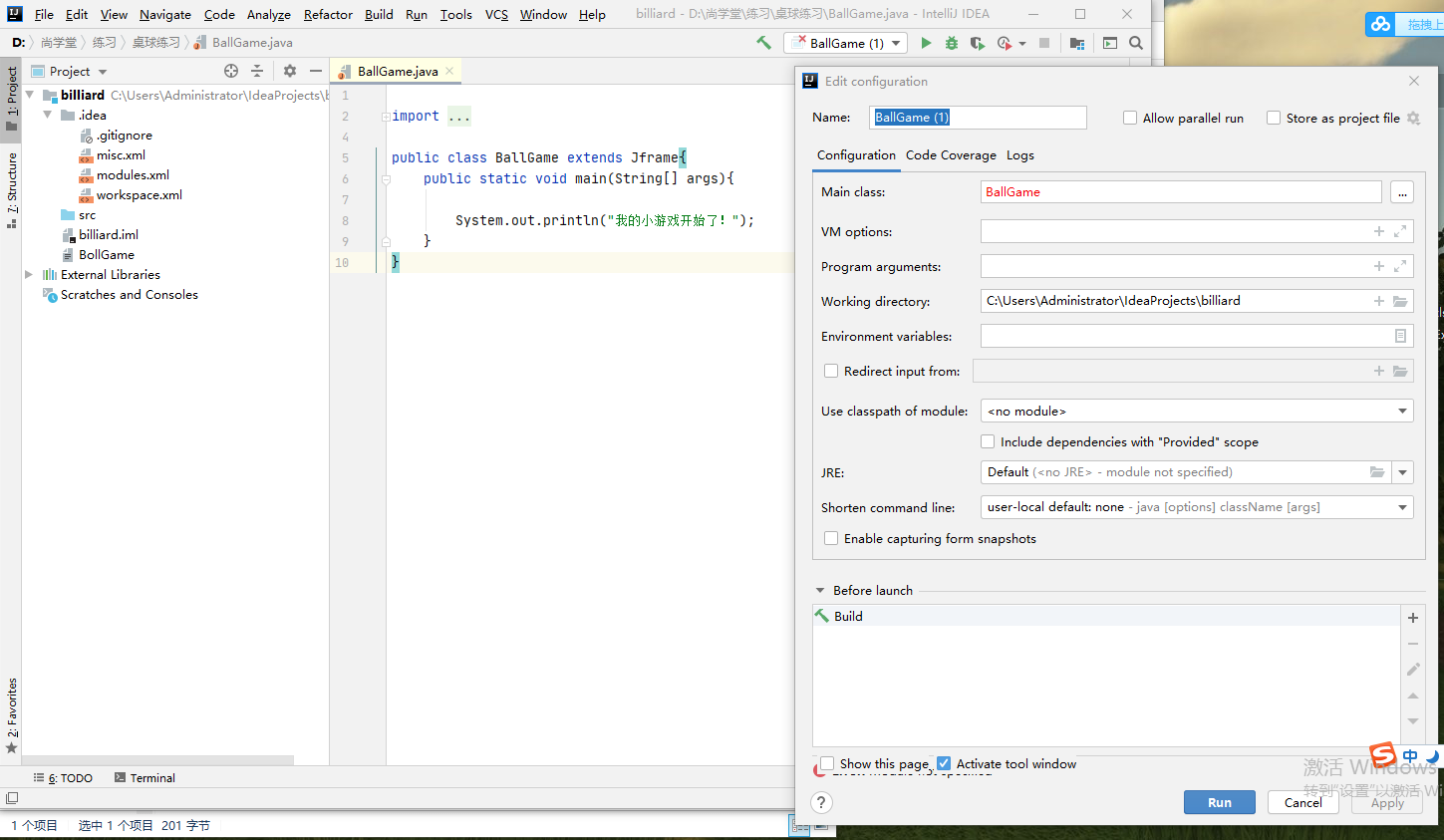Viewport: 1444px width, 840px height.
Task: Collapse the Before launch section
Action: [820, 590]
